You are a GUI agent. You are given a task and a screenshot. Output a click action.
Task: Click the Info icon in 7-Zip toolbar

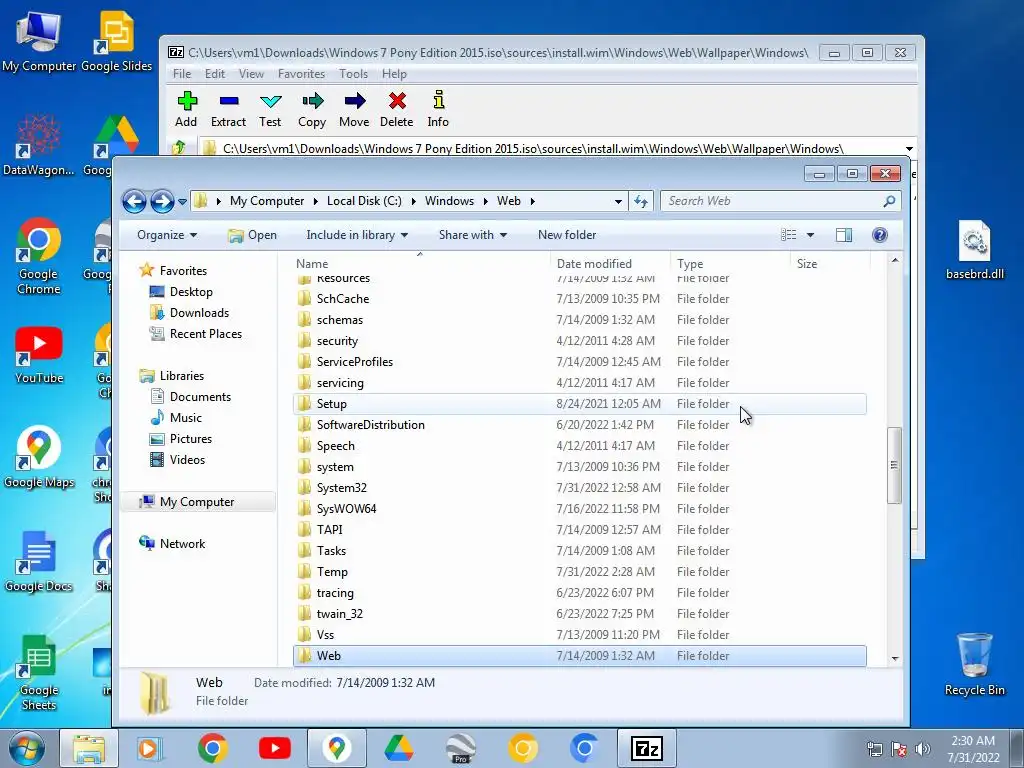point(438,109)
